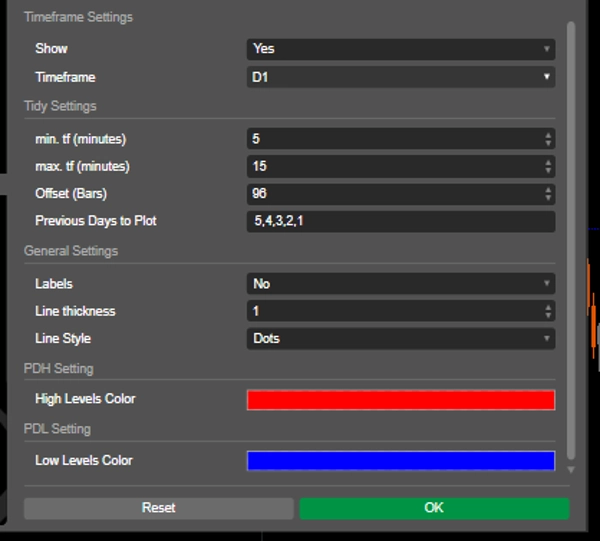The image size is (600, 541).
Task: Decrease min. tf minutes with down arrow
Action: point(548,143)
